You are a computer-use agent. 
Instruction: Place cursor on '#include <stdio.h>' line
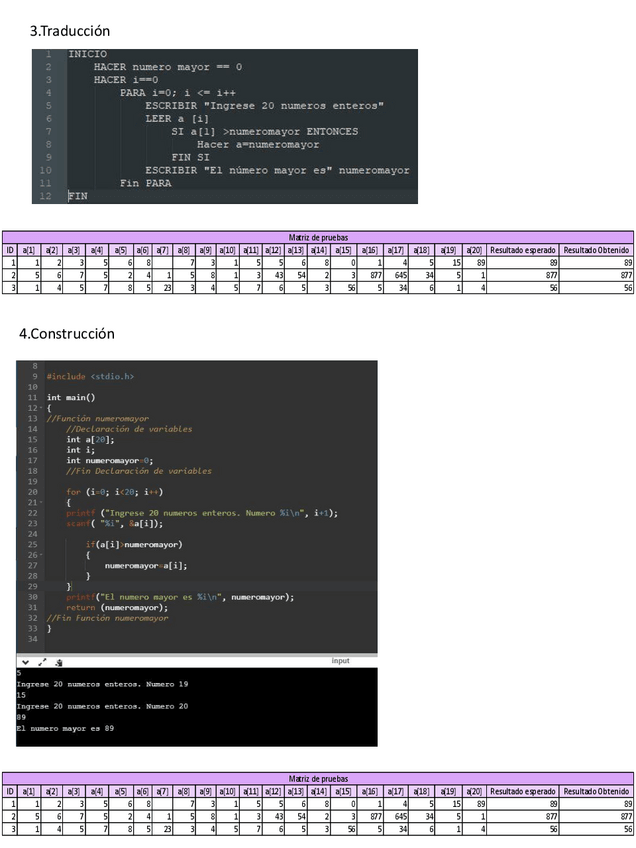pyautogui.click(x=90, y=377)
